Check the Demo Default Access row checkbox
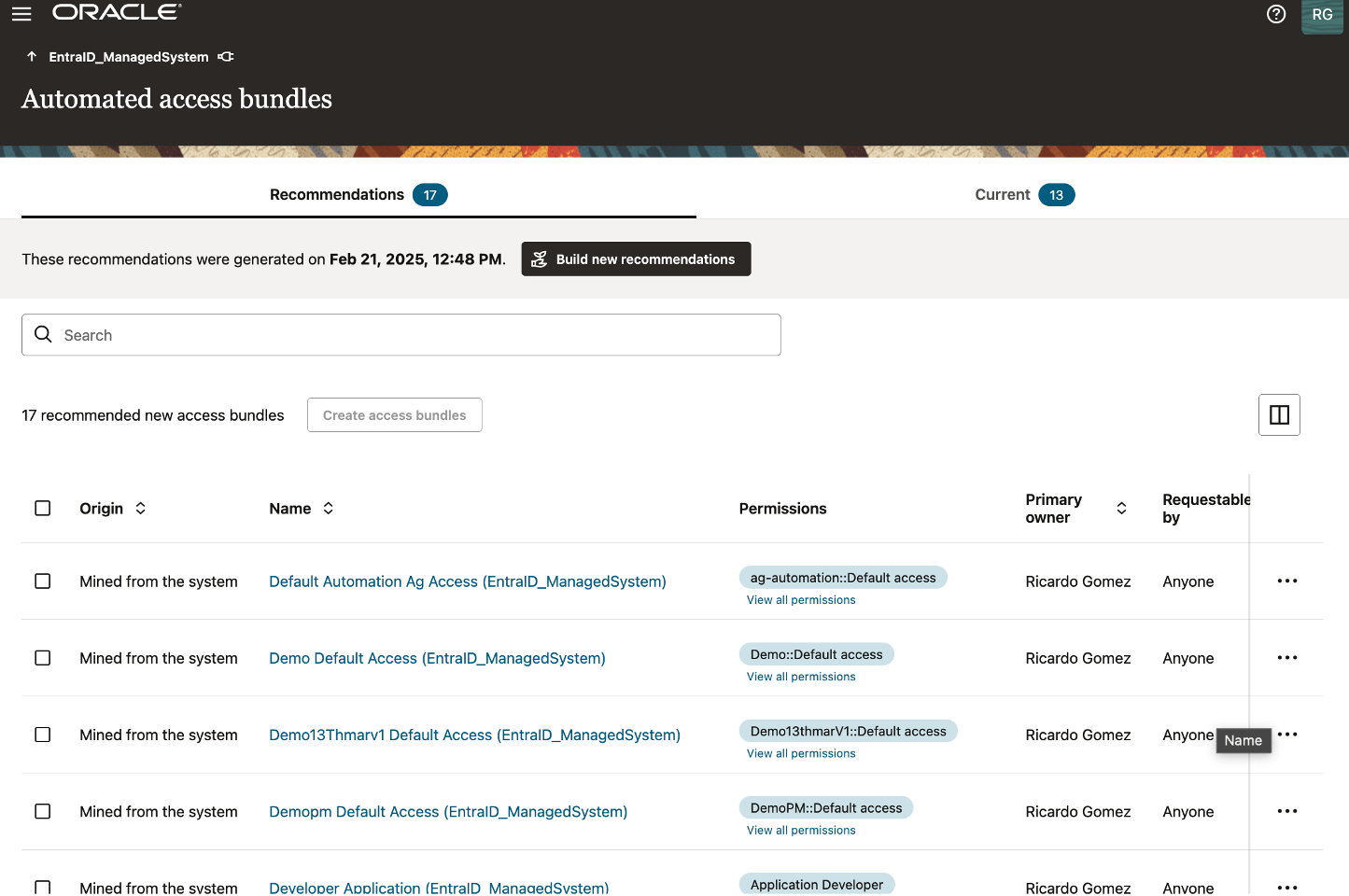The width and height of the screenshot is (1349, 896). point(42,657)
